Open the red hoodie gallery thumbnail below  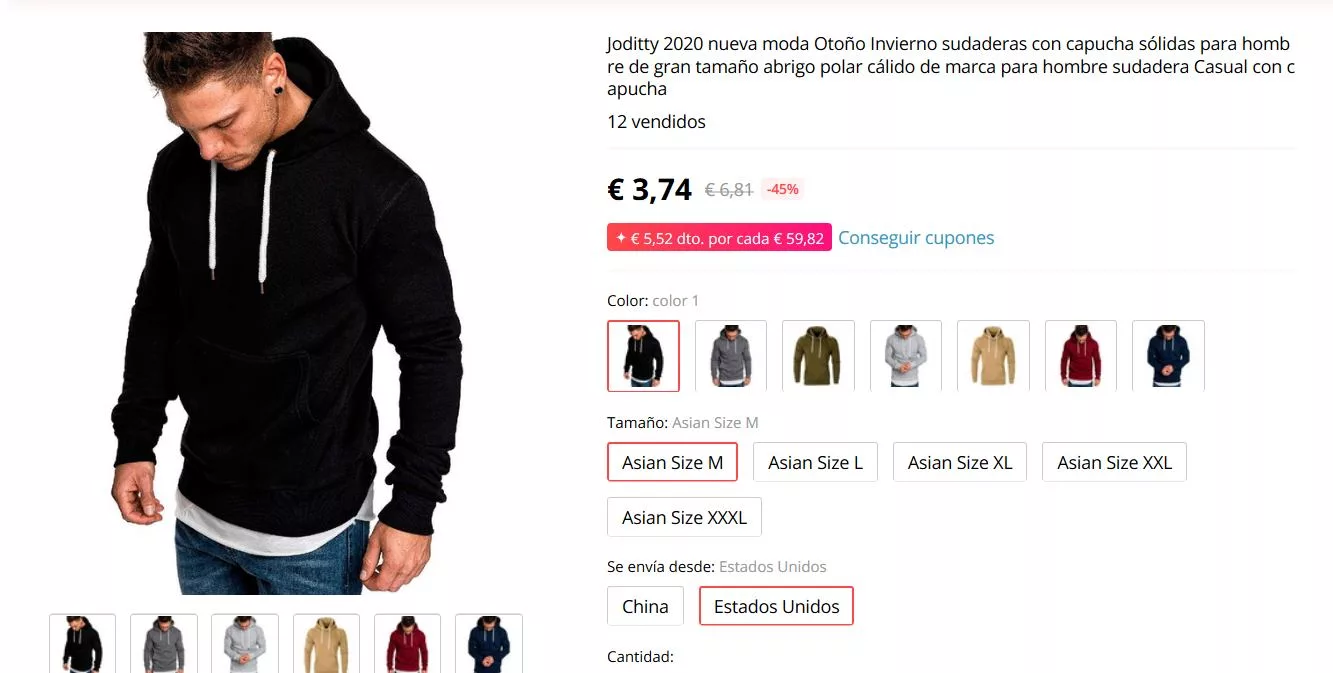pos(407,645)
